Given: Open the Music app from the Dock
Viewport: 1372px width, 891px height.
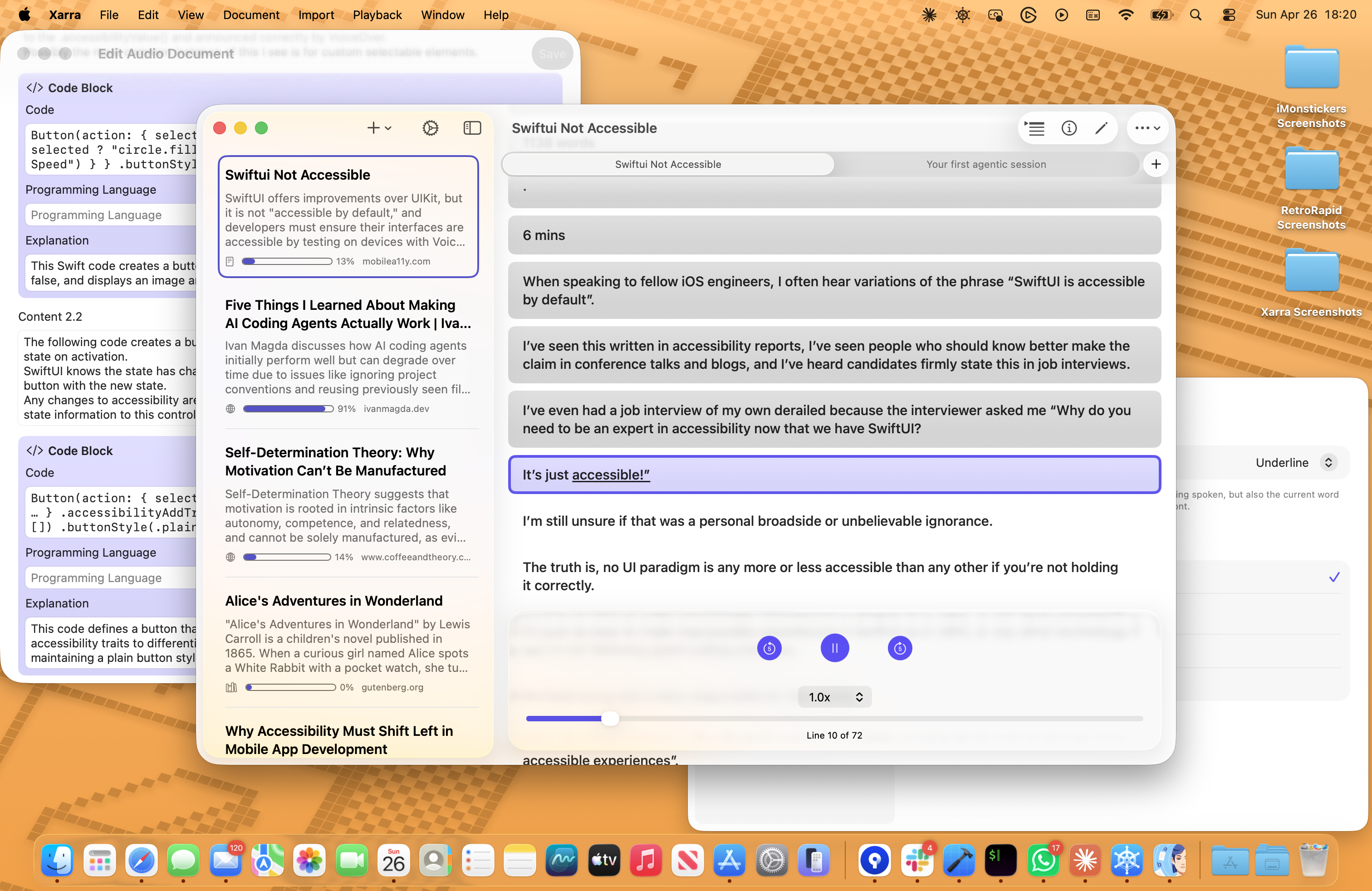Looking at the screenshot, I should point(646,861).
